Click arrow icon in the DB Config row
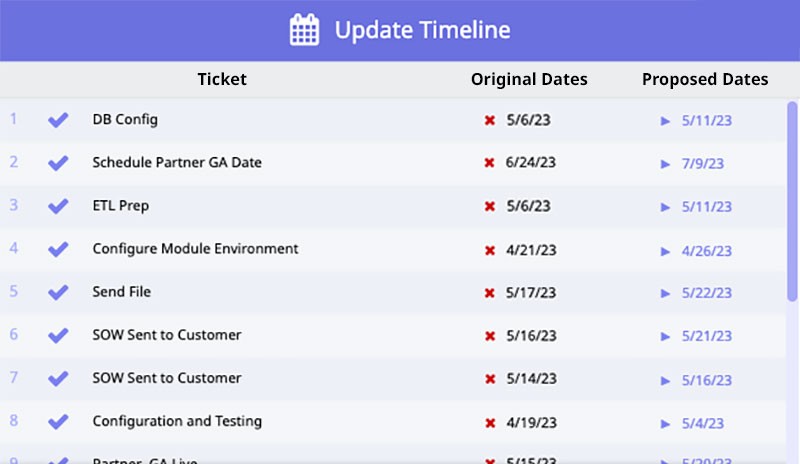This screenshot has width=800, height=464. [665, 121]
